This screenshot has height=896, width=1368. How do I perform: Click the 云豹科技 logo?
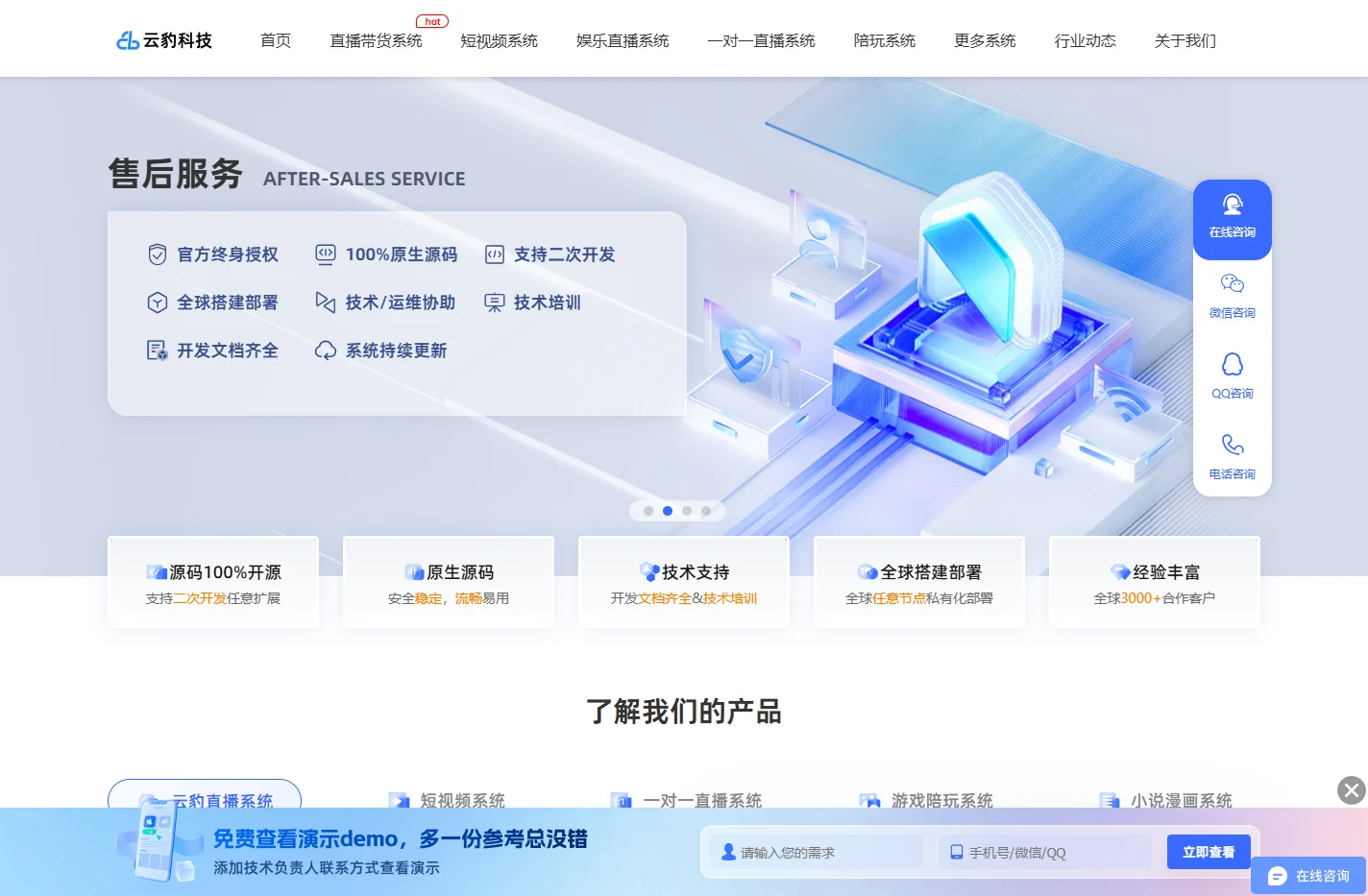[164, 40]
